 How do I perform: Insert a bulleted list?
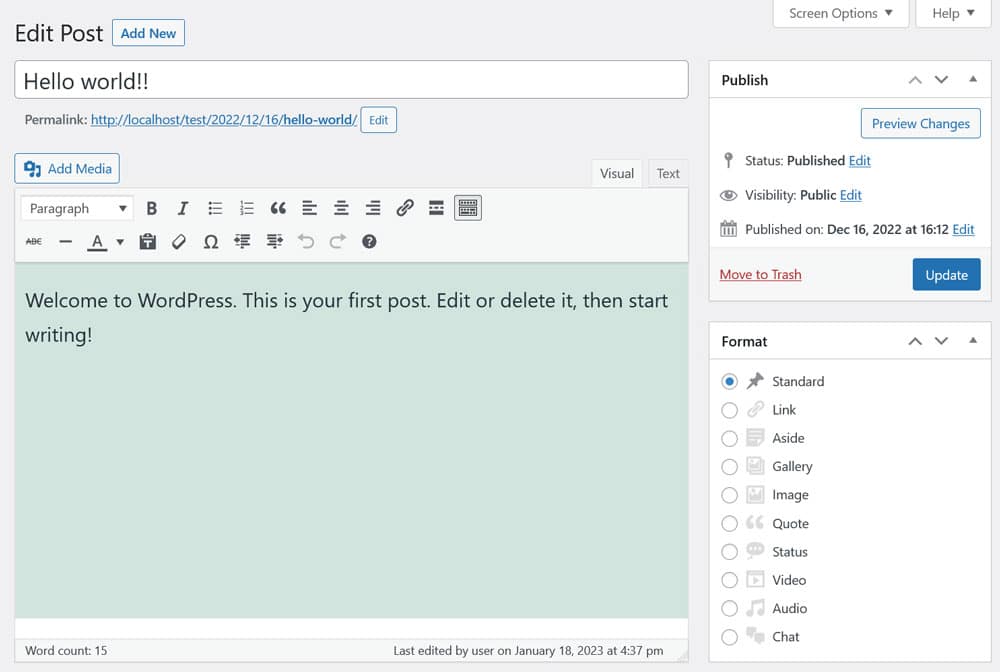pyautogui.click(x=215, y=208)
